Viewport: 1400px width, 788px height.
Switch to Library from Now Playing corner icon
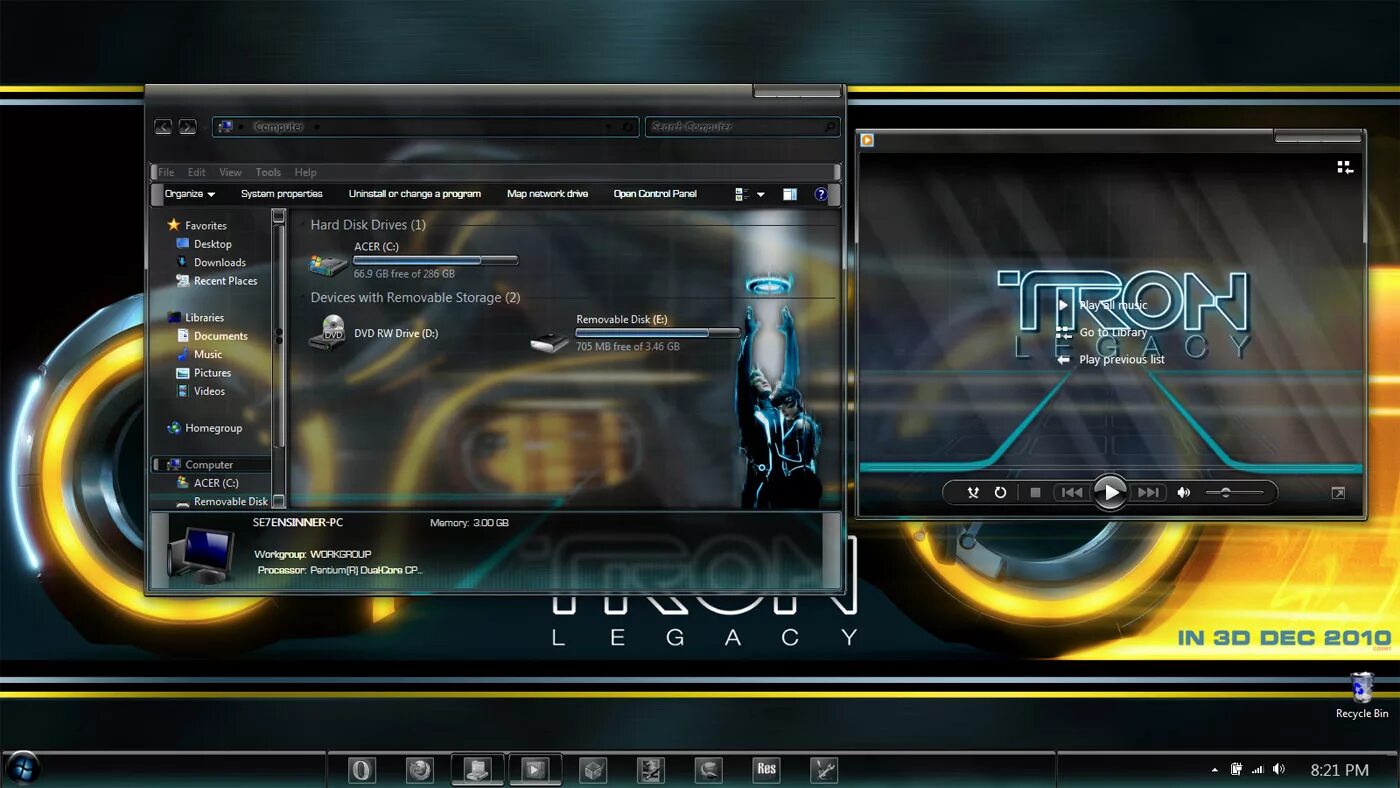point(1345,167)
